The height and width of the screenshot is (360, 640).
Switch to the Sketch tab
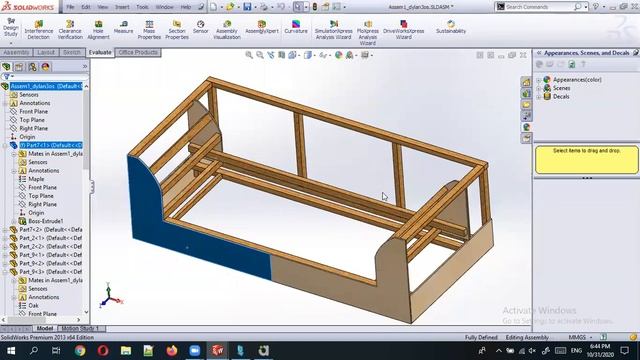71,53
